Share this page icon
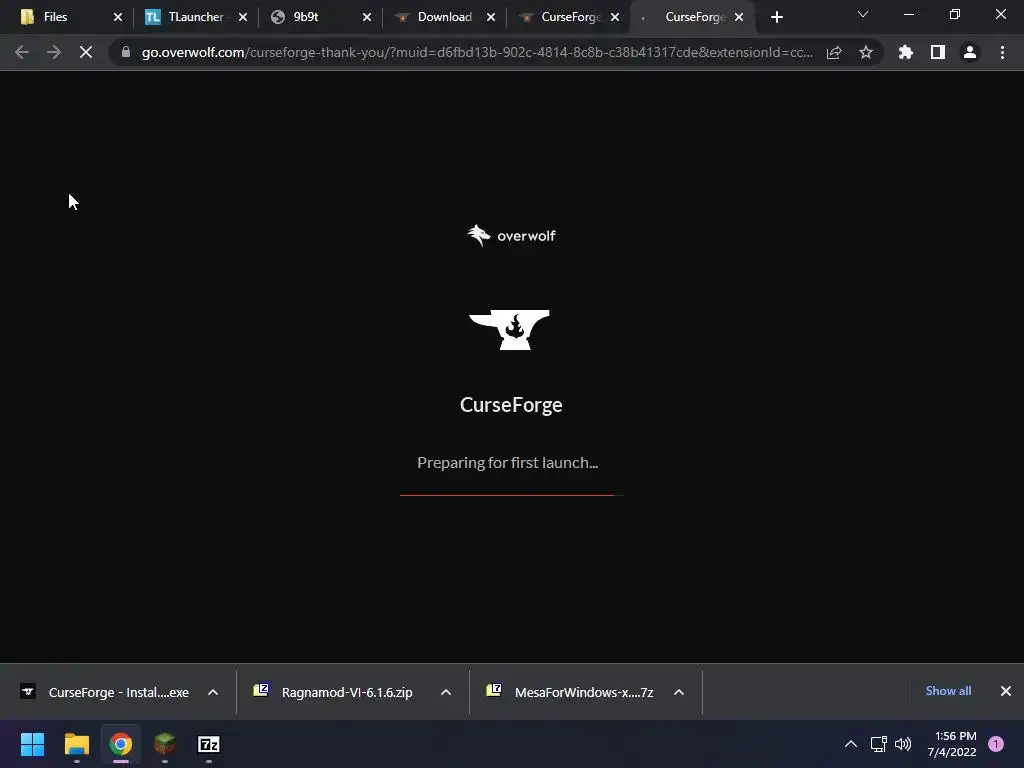 pyautogui.click(x=834, y=52)
